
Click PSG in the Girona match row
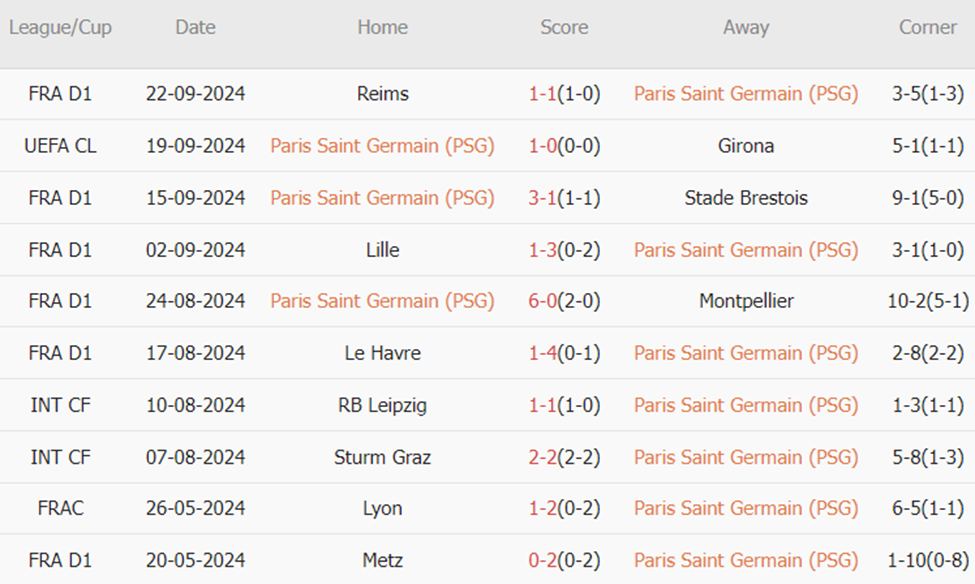point(382,146)
